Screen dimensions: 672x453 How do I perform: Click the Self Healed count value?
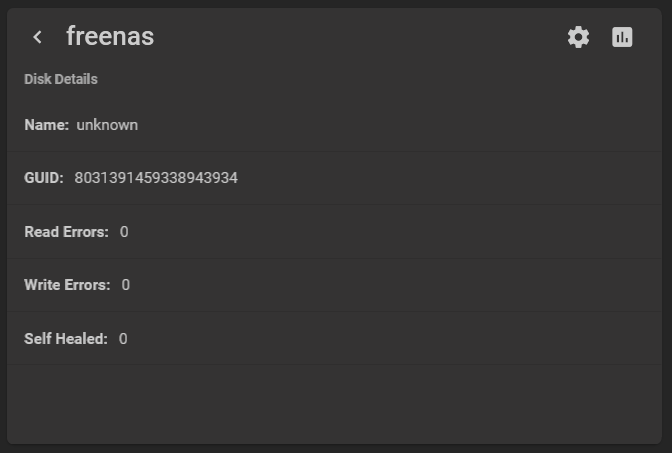[123, 339]
